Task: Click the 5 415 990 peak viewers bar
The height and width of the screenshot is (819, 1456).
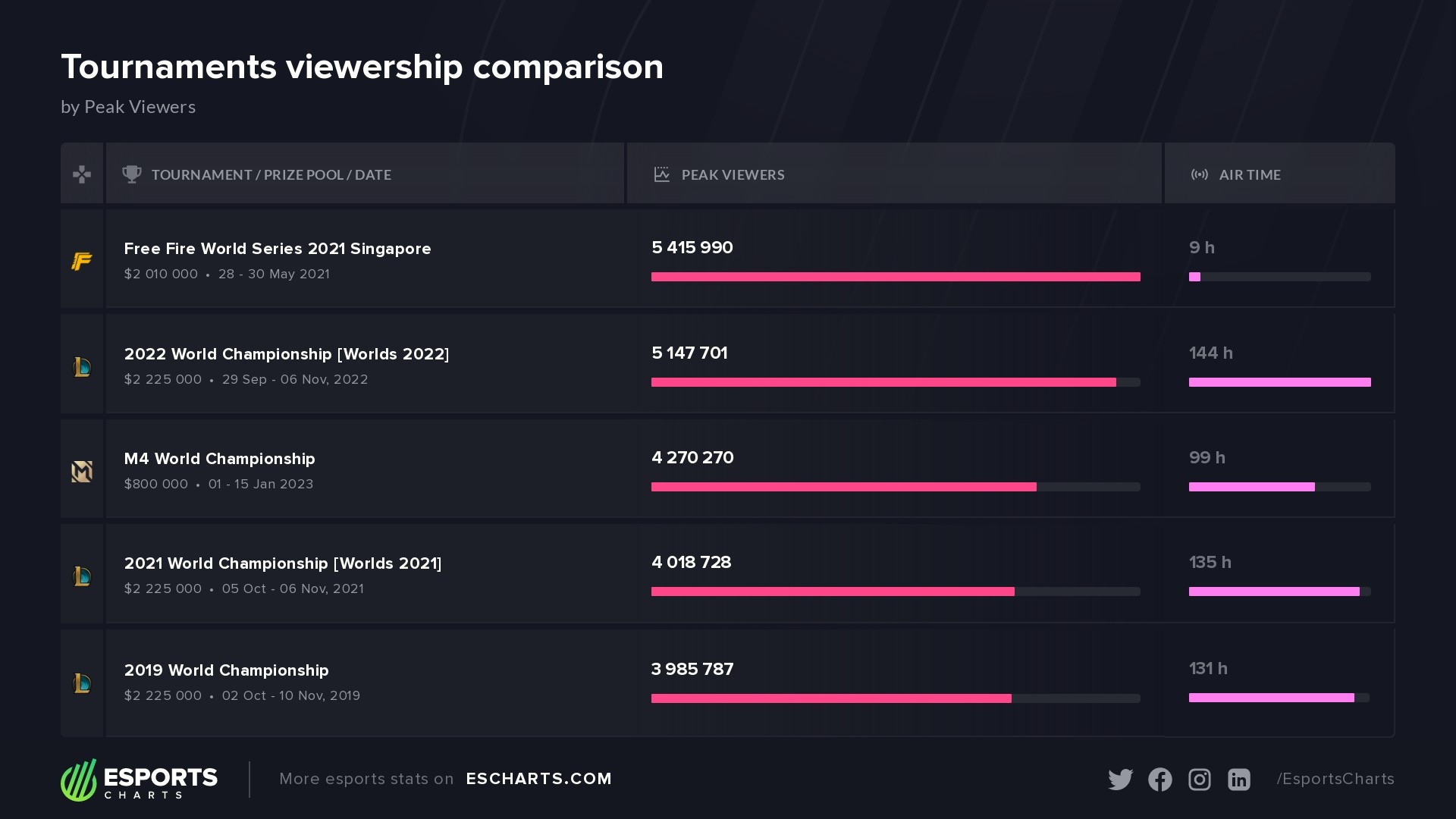Action: click(896, 277)
